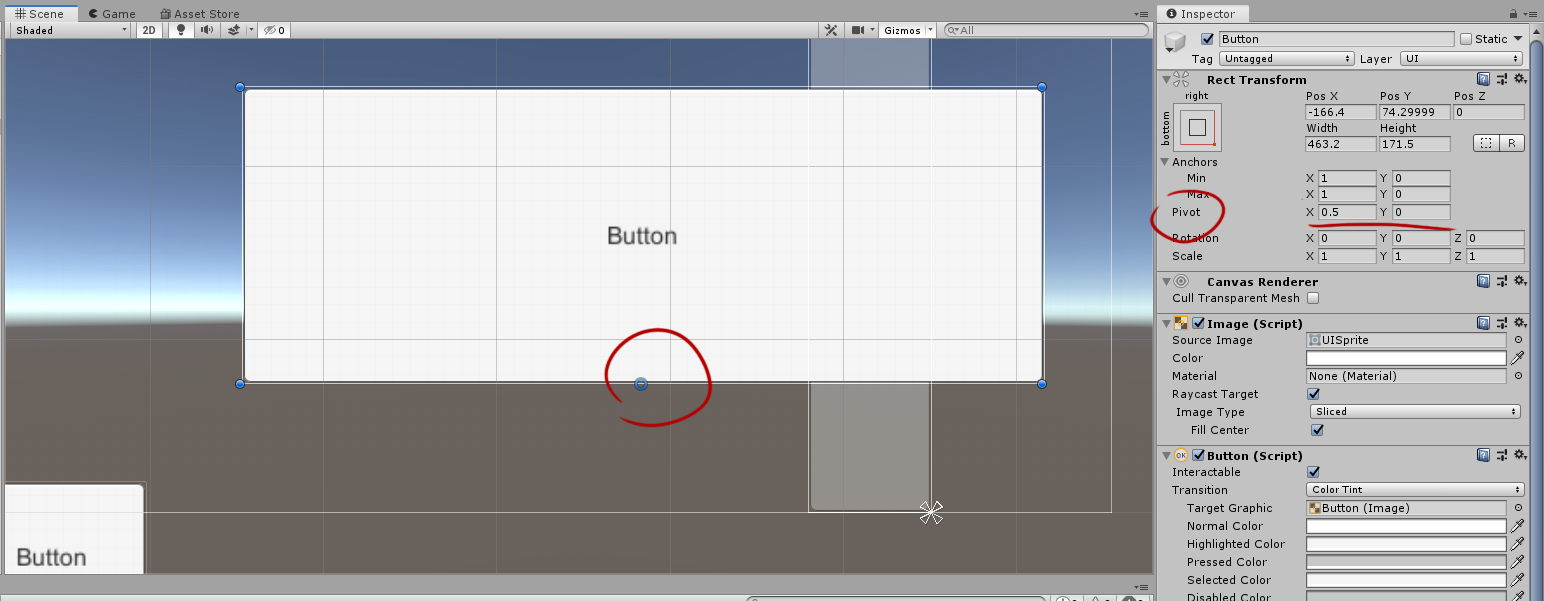1544x601 pixels.
Task: Disable the Image (Script) component checkbox
Action: click(1198, 323)
